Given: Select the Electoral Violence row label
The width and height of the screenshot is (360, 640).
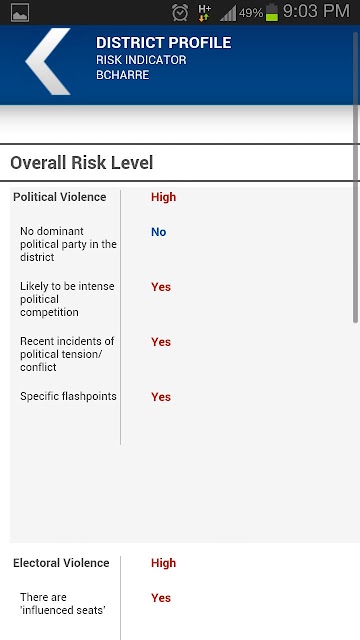Looking at the screenshot, I should click(x=61, y=563).
